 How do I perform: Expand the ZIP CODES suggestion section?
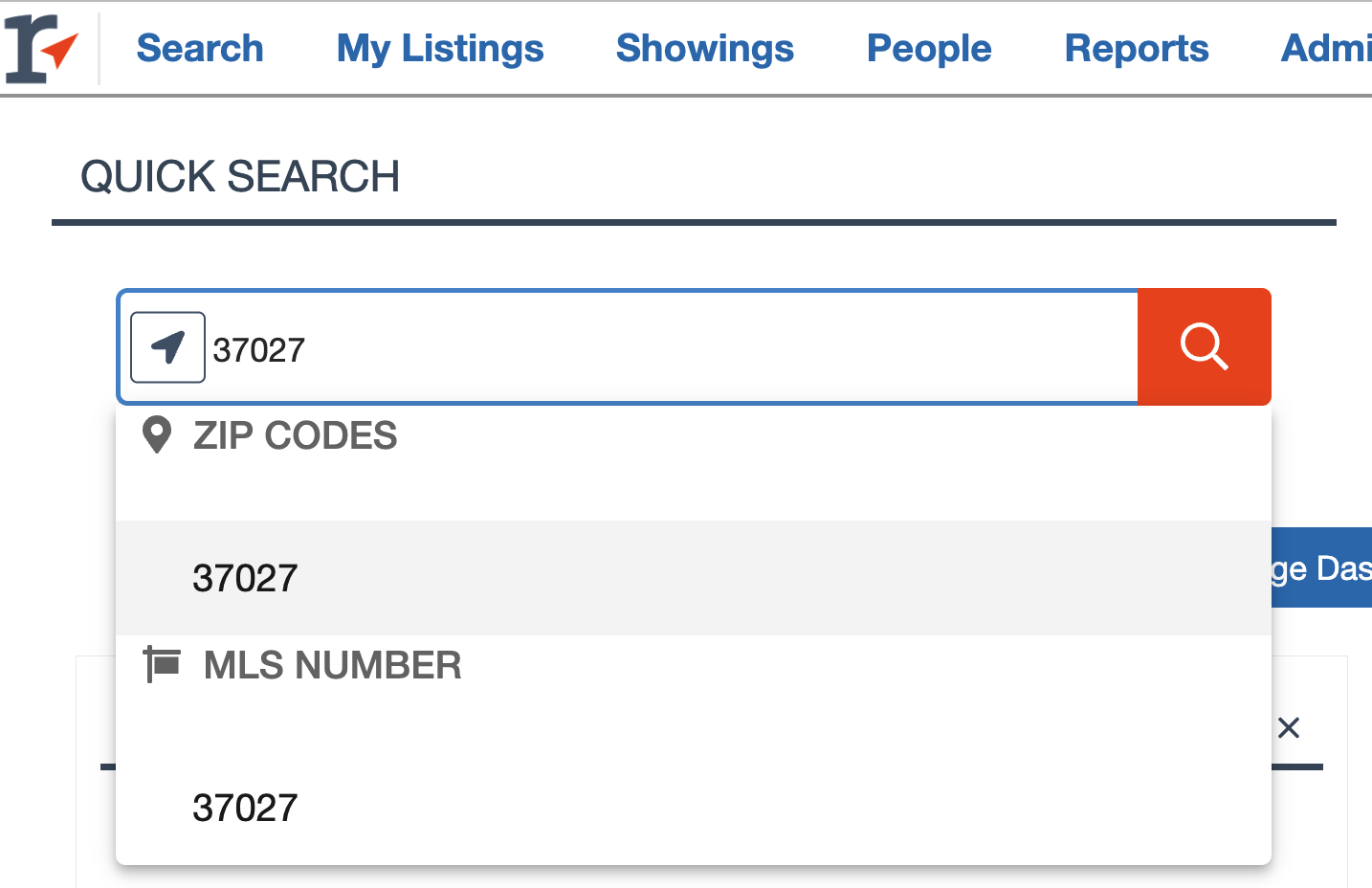pyautogui.click(x=296, y=435)
